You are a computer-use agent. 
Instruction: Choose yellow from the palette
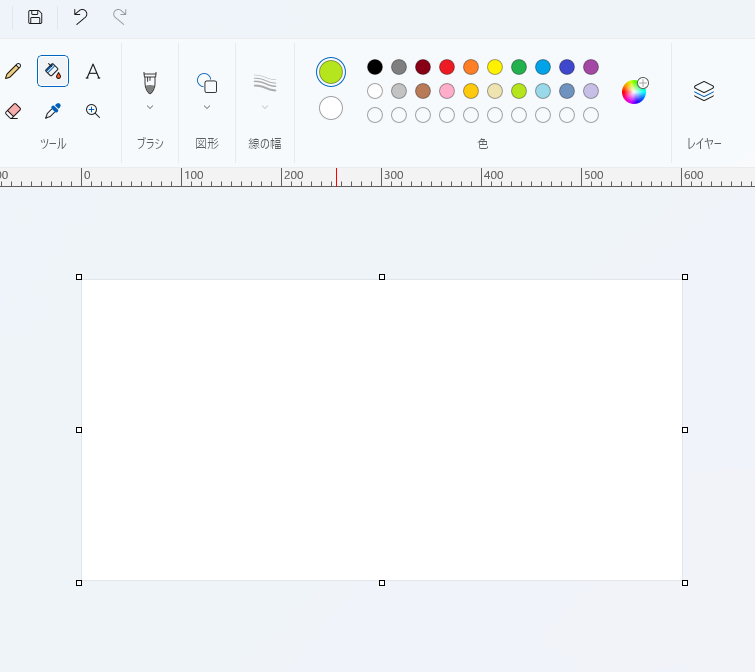[x=495, y=67]
